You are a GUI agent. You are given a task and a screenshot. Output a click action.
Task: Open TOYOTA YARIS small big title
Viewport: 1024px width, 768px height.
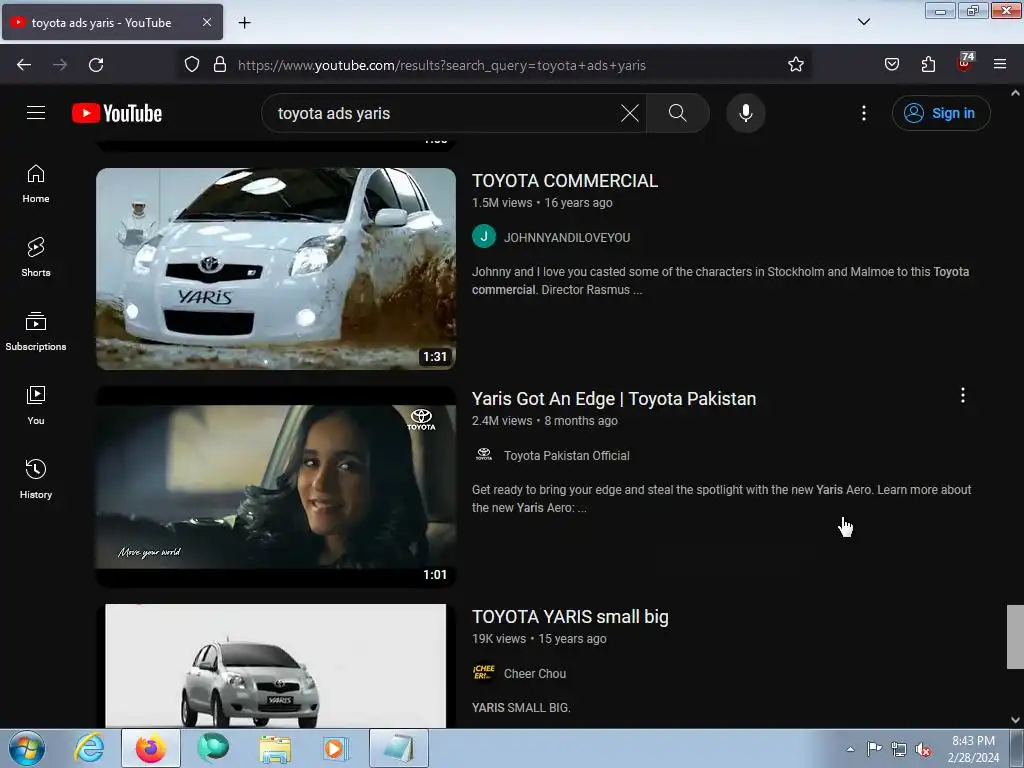coord(570,617)
